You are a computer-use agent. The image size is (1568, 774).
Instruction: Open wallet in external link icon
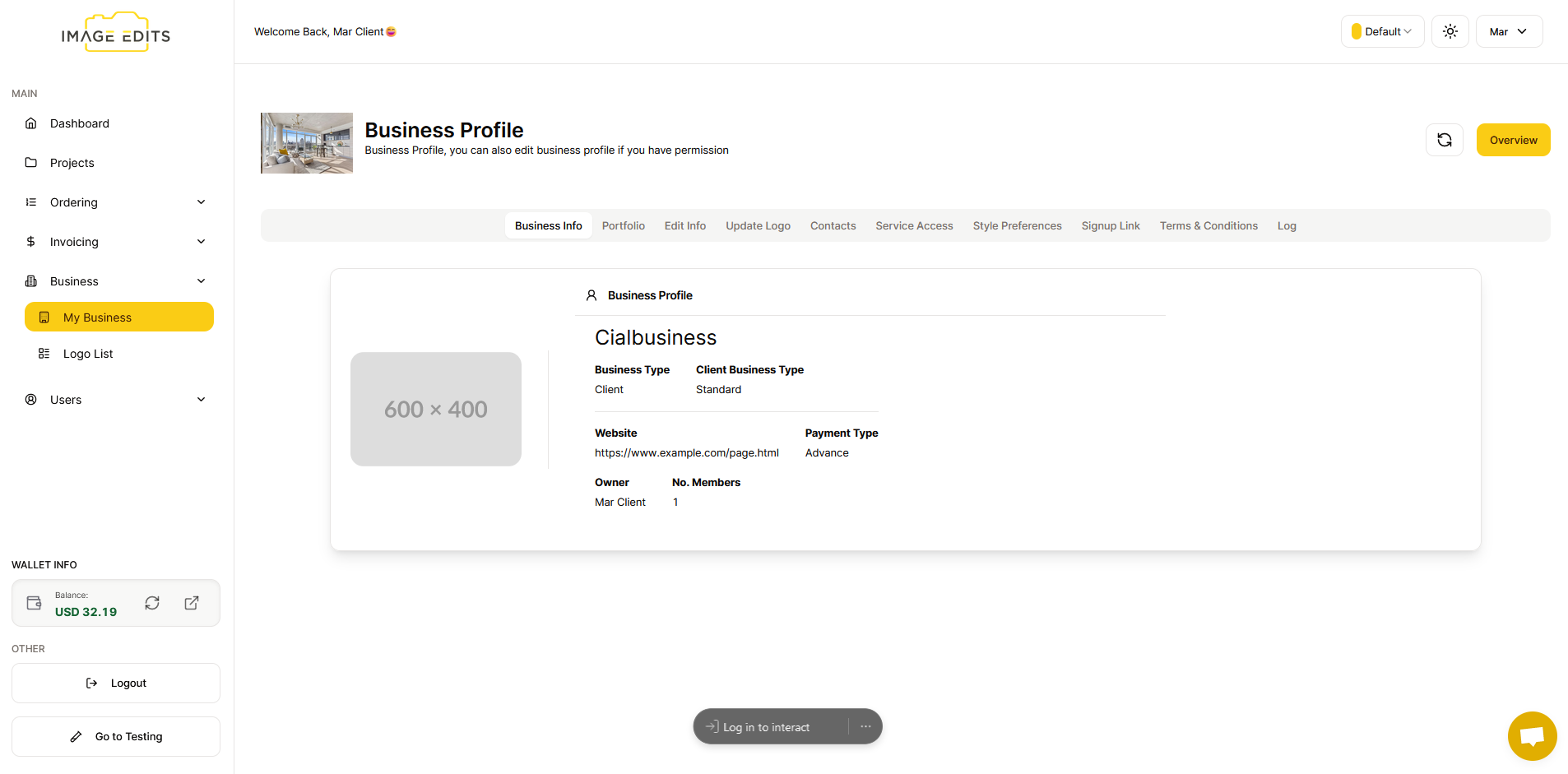coord(192,603)
